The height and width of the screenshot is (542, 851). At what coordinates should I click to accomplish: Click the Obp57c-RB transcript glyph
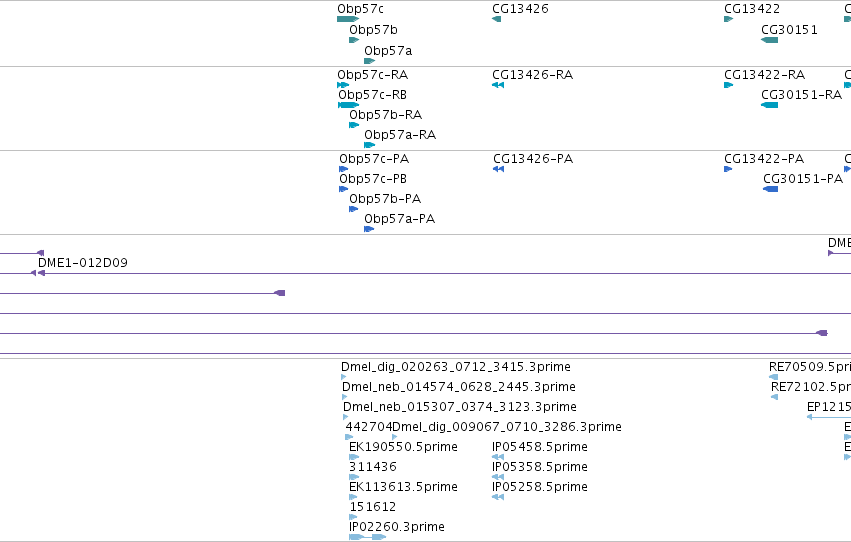(348, 105)
